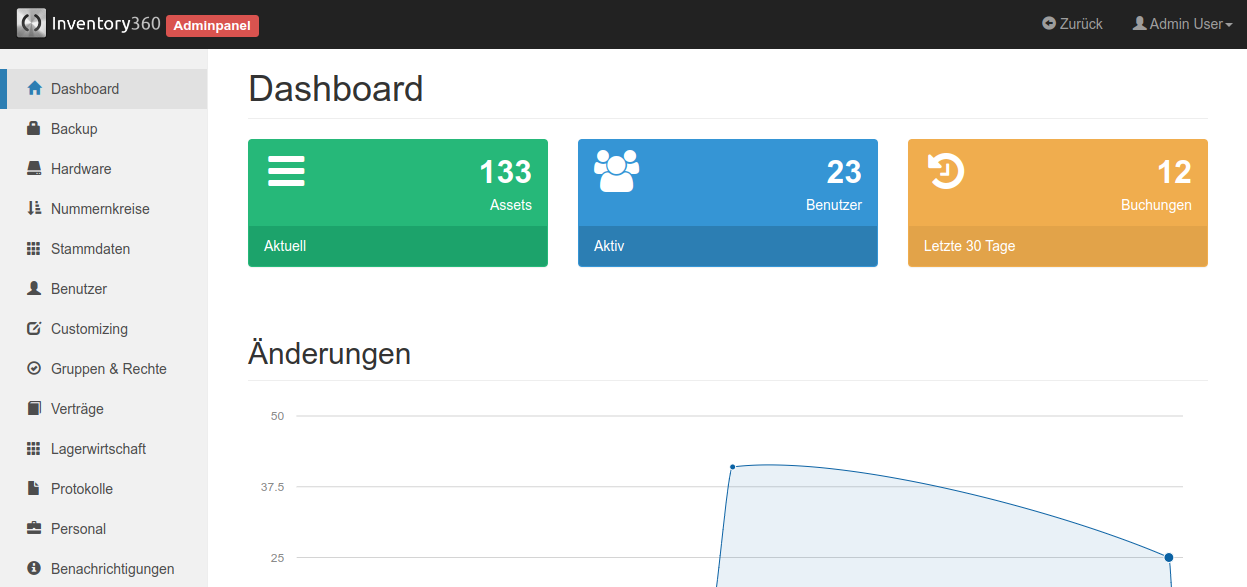Click the Backup briefcase icon
The width and height of the screenshot is (1247, 587).
click(x=33, y=129)
